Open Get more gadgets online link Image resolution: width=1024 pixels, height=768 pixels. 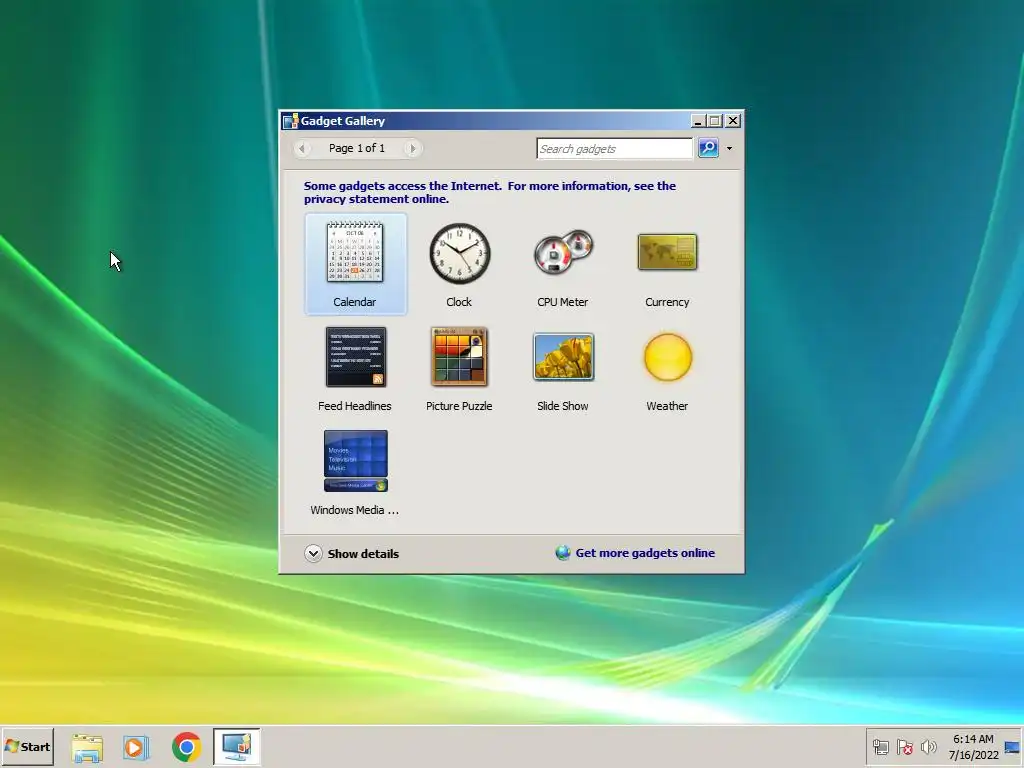645,552
